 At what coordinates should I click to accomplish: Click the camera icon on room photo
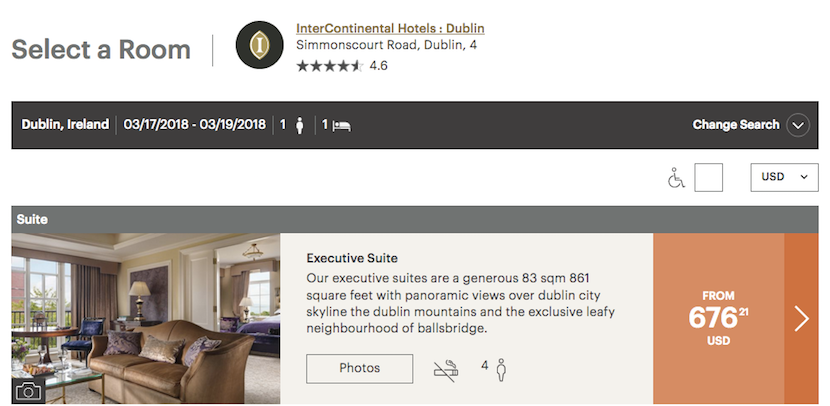[28, 390]
